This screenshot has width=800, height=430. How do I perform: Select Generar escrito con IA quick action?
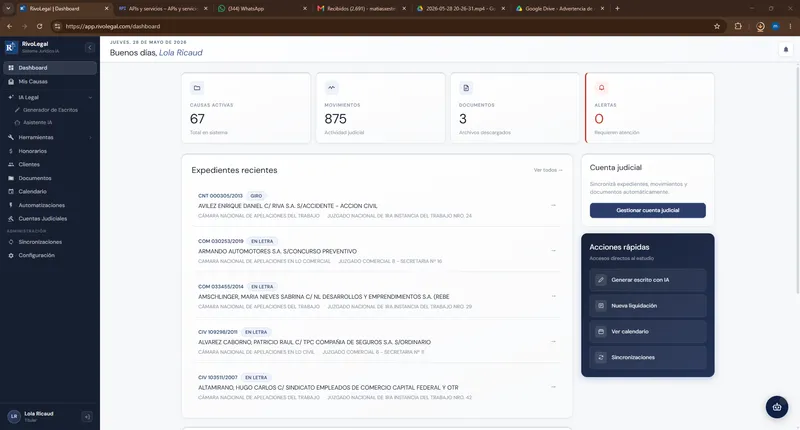pos(647,280)
